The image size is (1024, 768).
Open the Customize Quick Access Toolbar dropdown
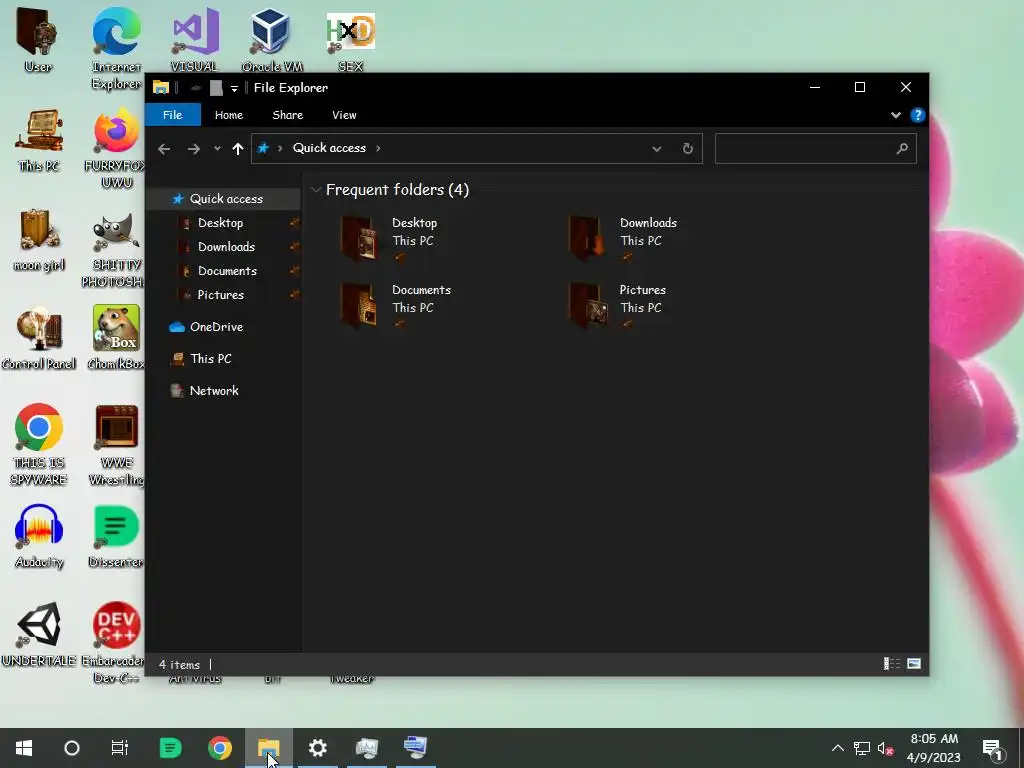coord(234,88)
